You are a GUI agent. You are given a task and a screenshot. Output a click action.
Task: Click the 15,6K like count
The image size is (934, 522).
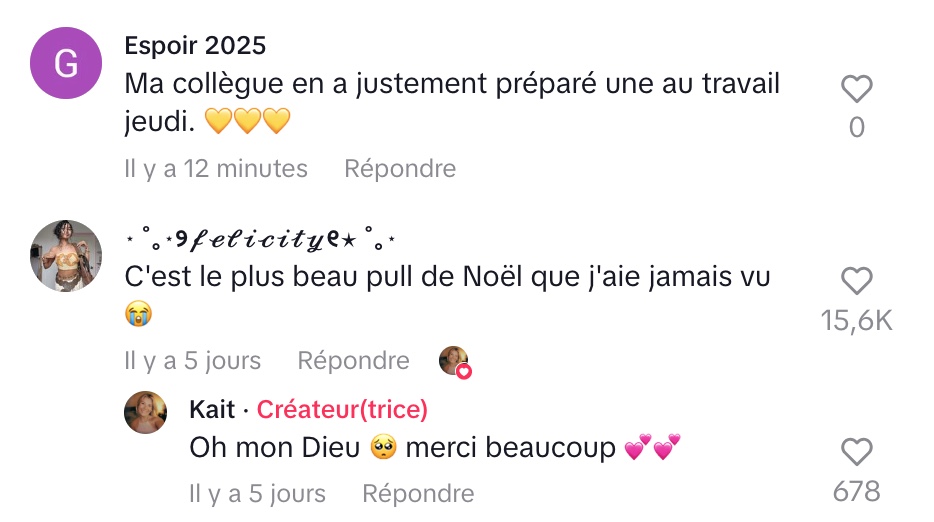coord(857,321)
